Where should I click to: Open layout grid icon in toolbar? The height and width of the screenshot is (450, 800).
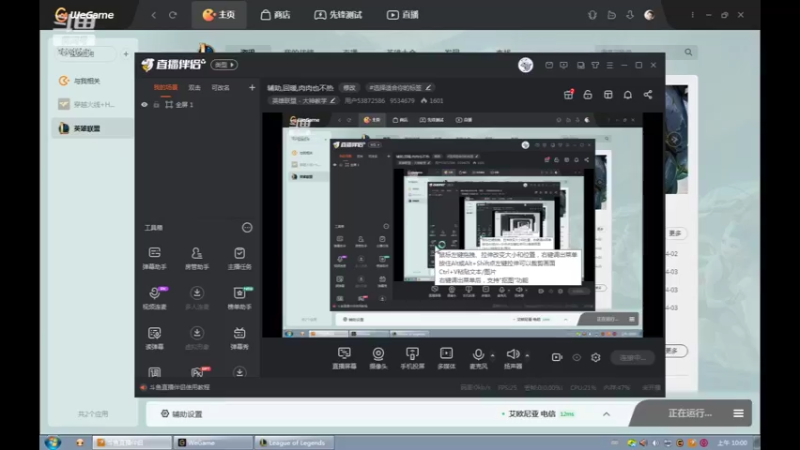point(608,95)
